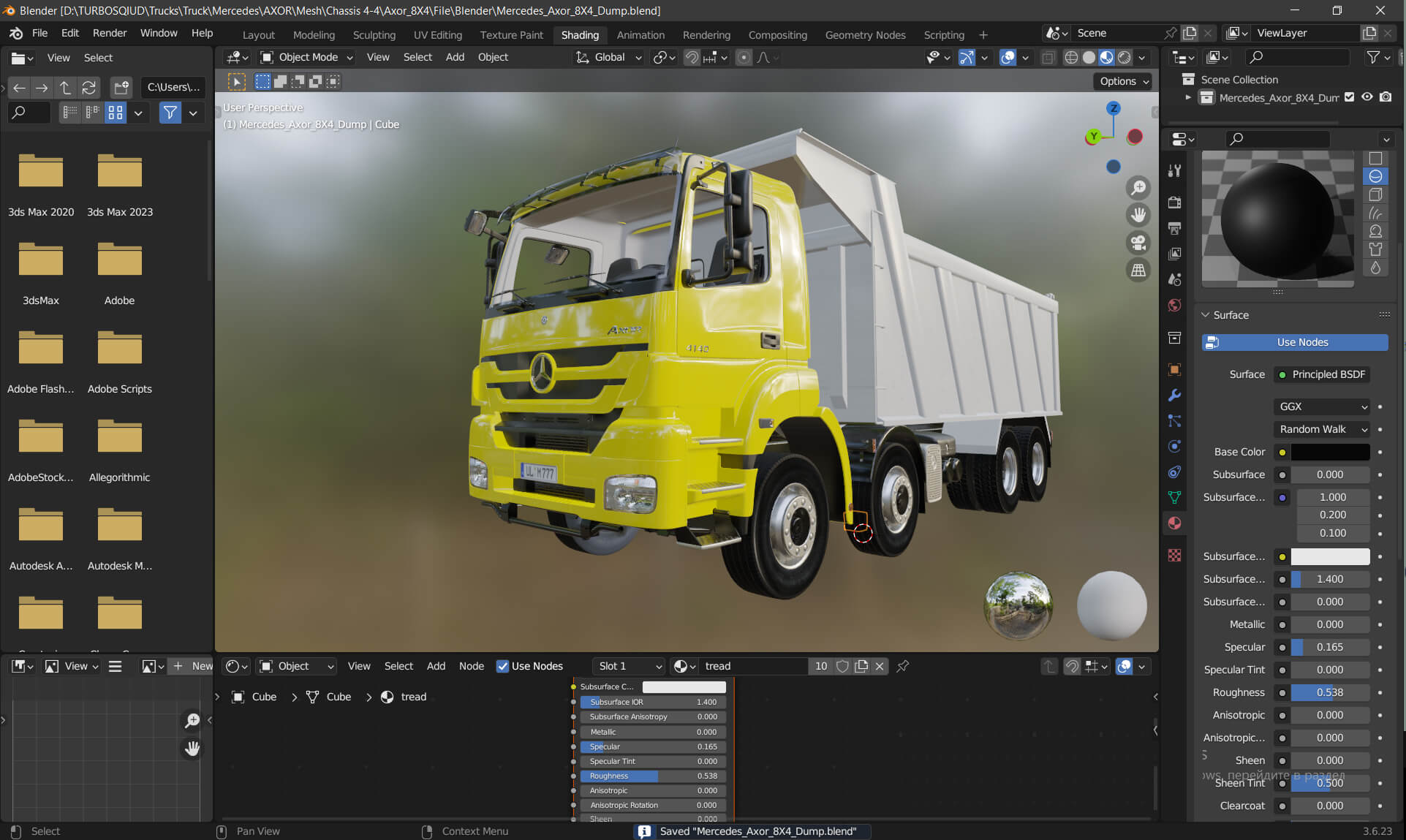Activate the viewport pan hand tool
The height and width of the screenshot is (840, 1406).
pyautogui.click(x=1138, y=215)
